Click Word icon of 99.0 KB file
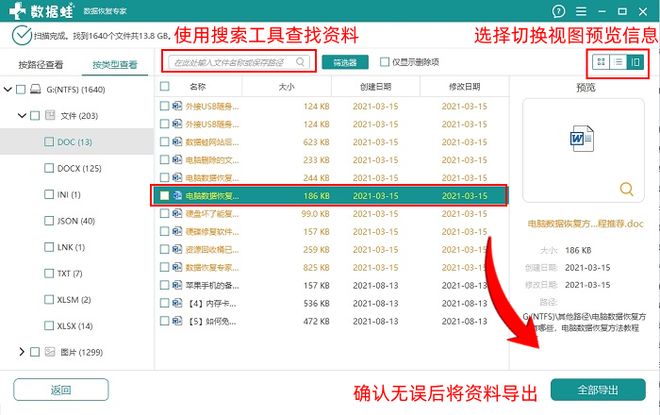Screen dimensions: 660x415 click(x=177, y=213)
